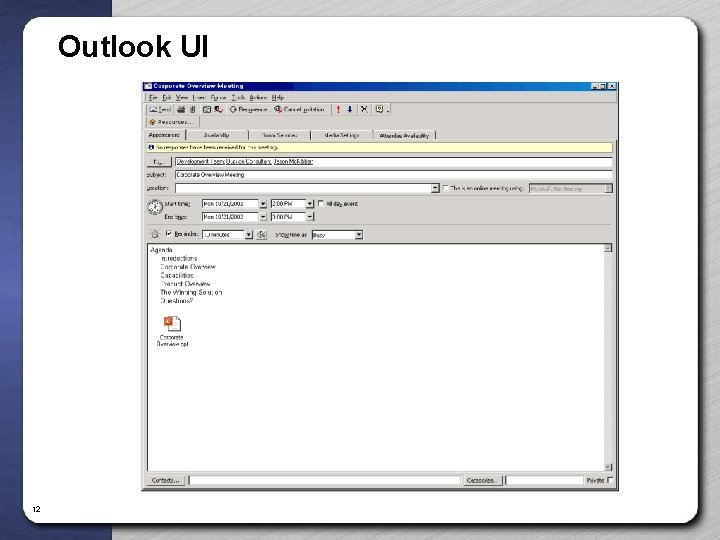Click the Recurrence toolbar button
This screenshot has height=540, width=720.
point(248,109)
